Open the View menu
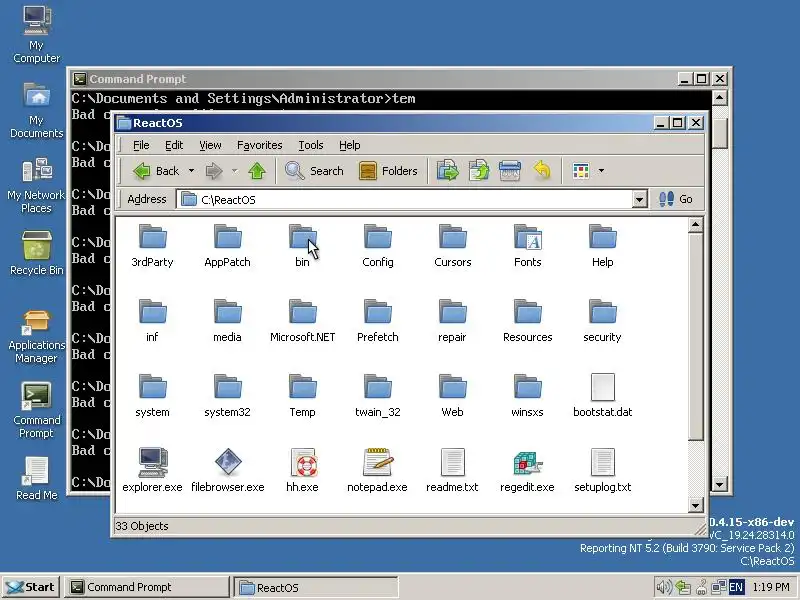The height and width of the screenshot is (600, 800). 210,145
